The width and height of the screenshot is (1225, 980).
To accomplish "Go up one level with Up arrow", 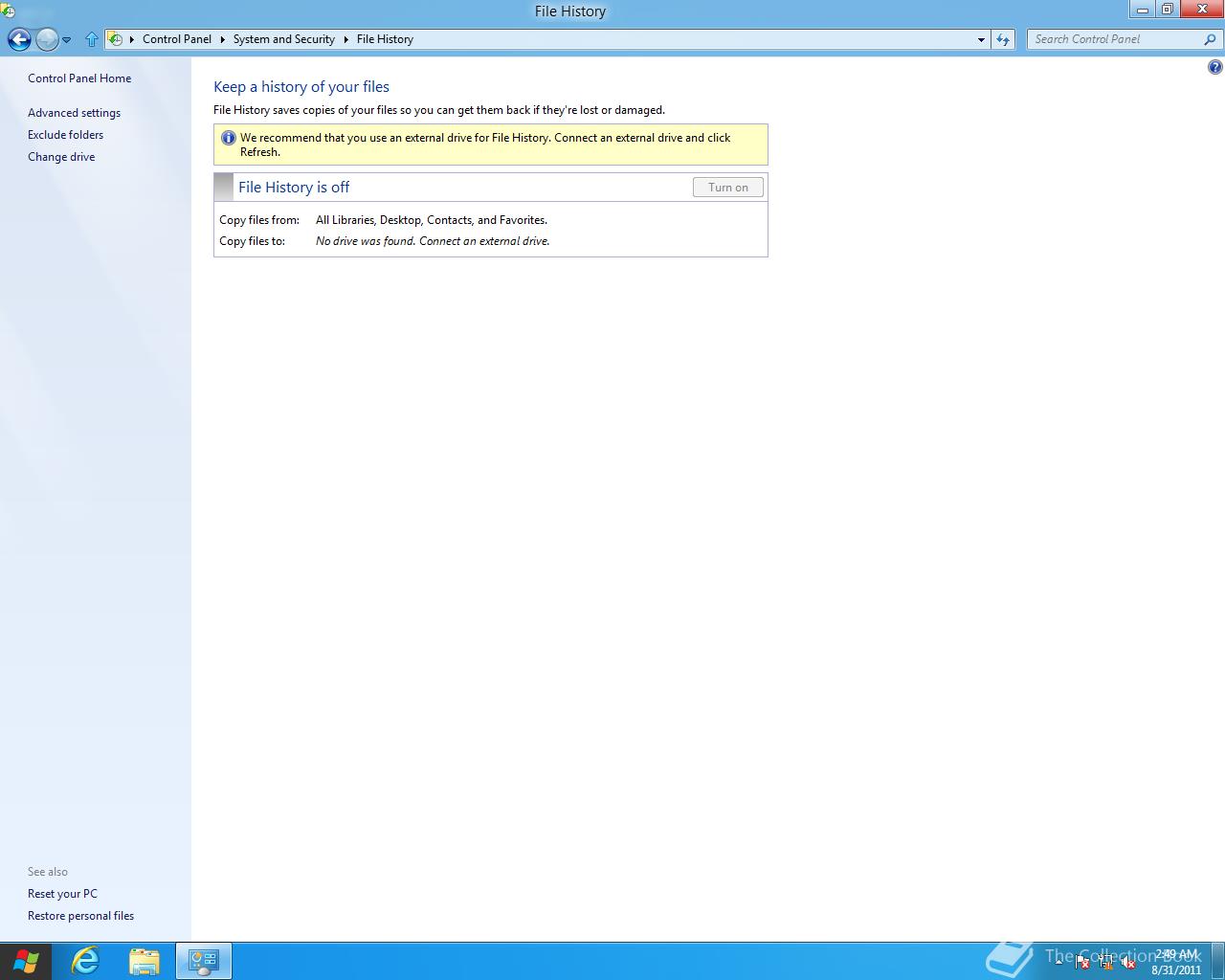I will pos(91,39).
